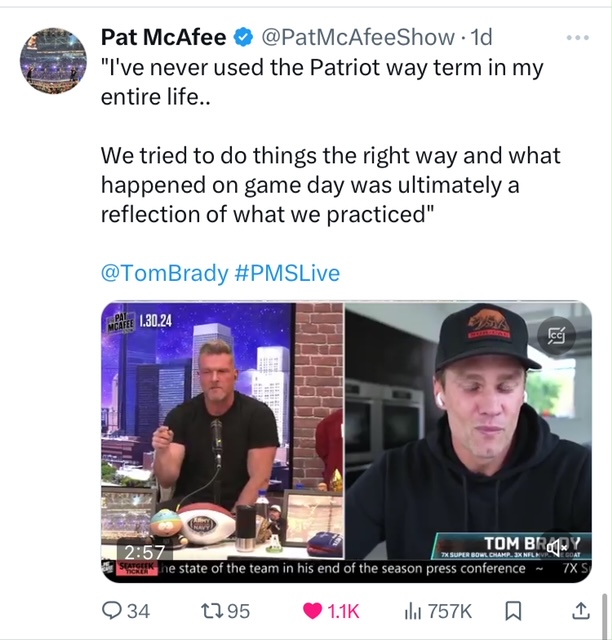Viewport: 612px width, 640px height.
Task: Tap the repost arrows icon
Action: [212, 611]
